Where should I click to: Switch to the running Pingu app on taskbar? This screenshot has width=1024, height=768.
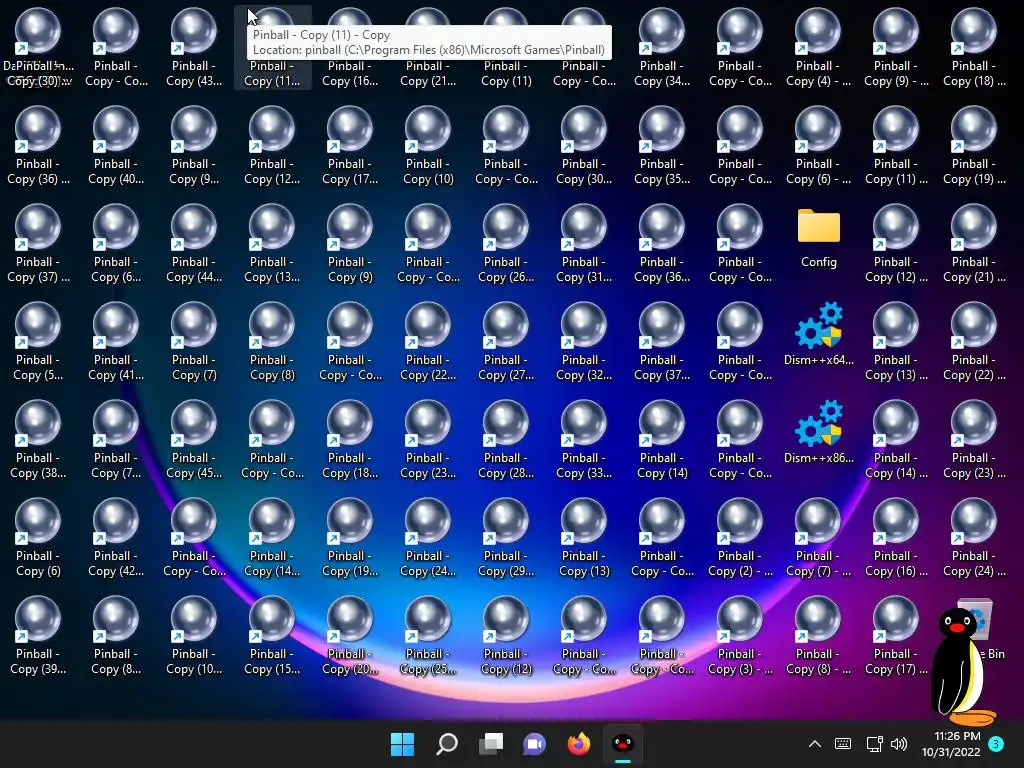(x=623, y=744)
